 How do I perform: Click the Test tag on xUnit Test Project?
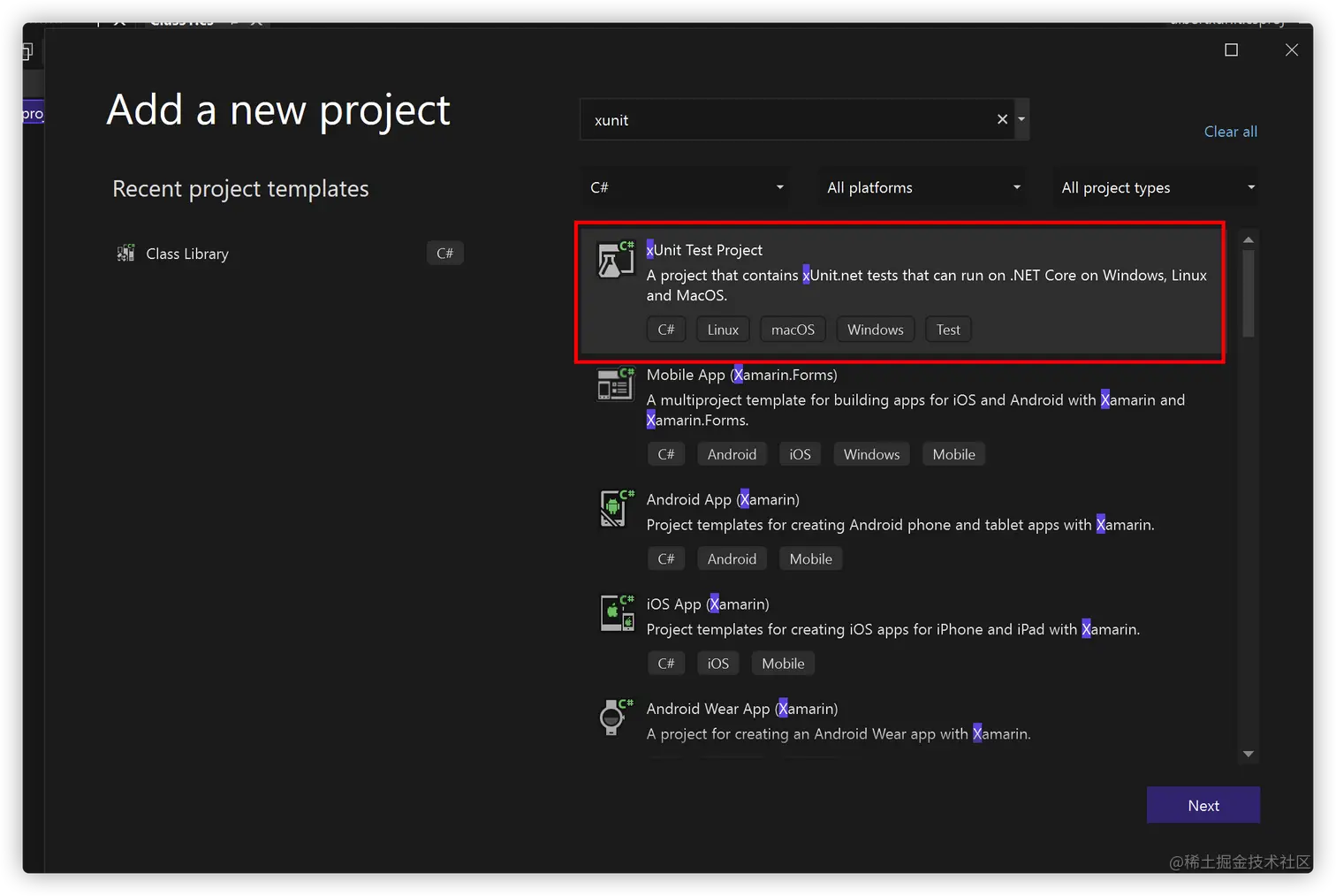click(948, 330)
